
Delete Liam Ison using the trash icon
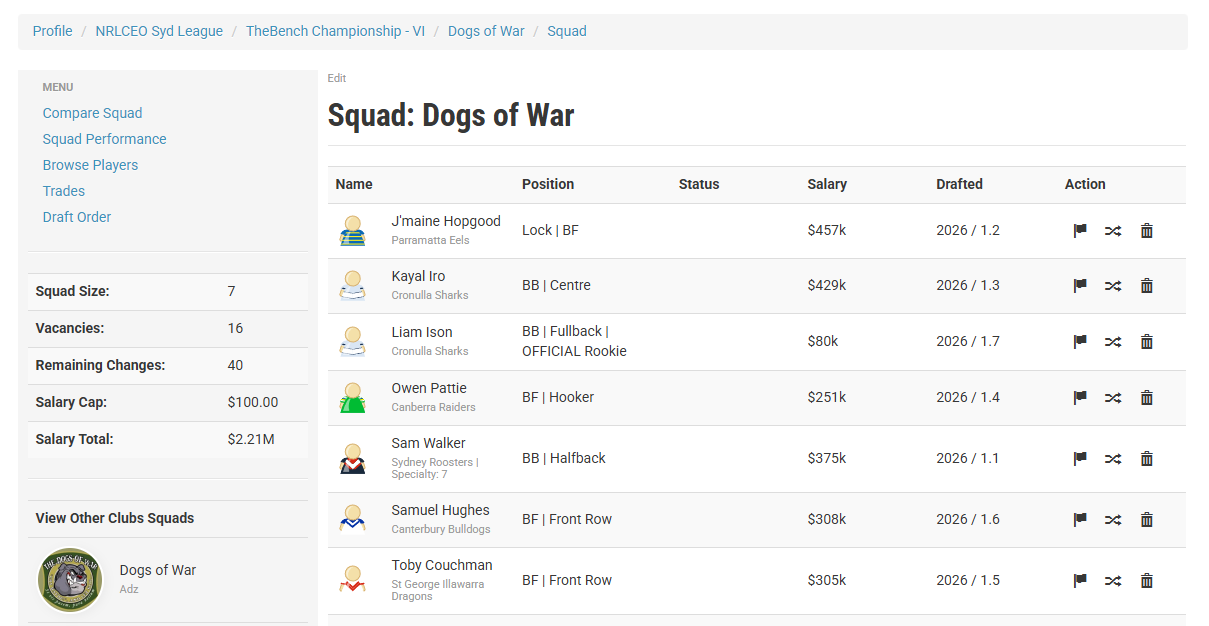coord(1147,342)
